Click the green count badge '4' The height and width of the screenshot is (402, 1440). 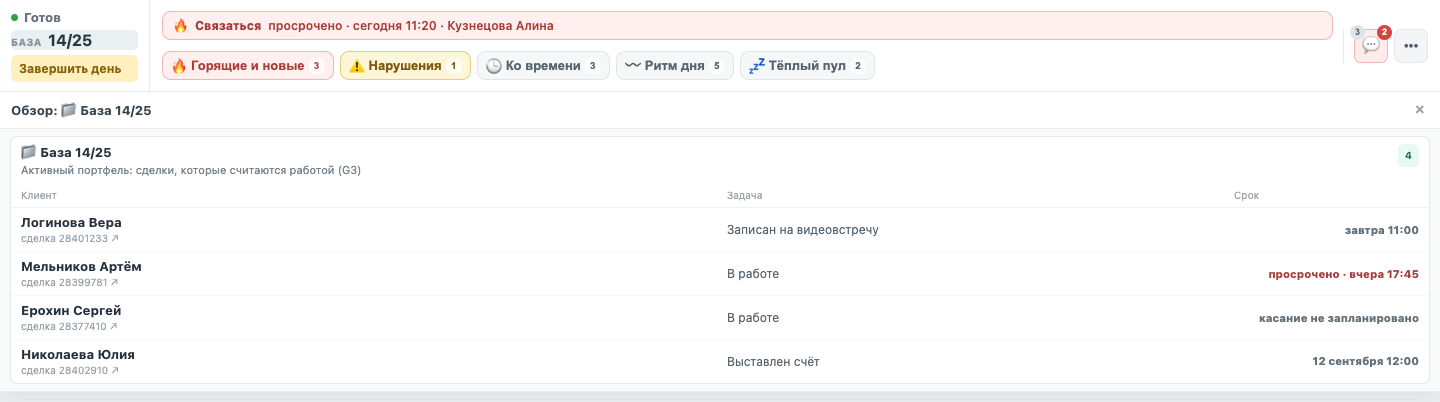pyautogui.click(x=1408, y=155)
